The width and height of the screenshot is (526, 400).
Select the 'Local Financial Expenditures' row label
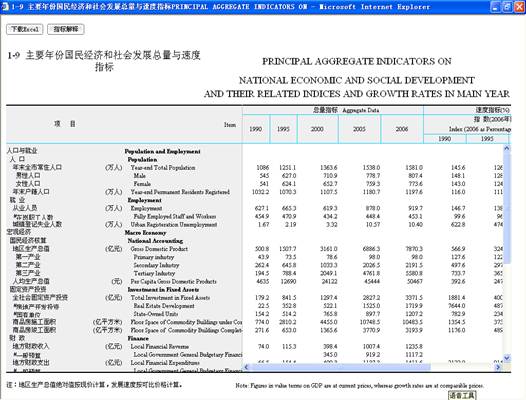[165, 363]
